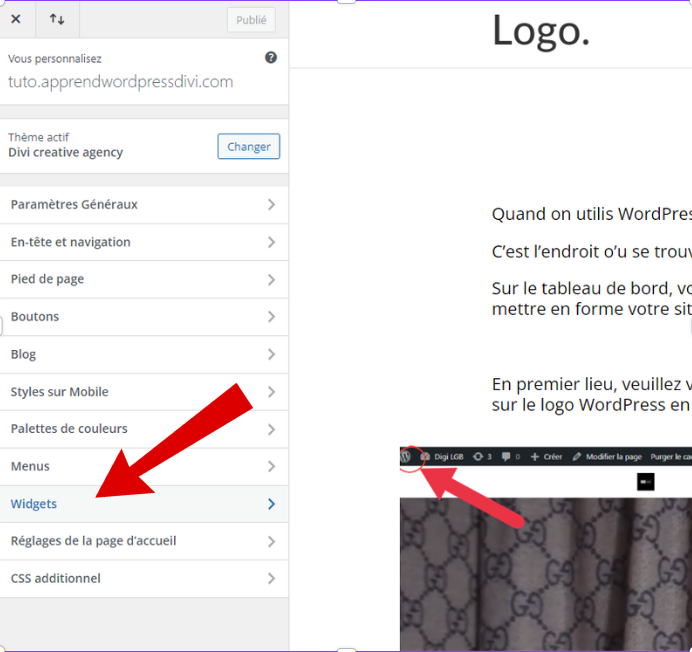Click the pencil Modifier la page icon
The width and height of the screenshot is (692, 652).
click(577, 456)
